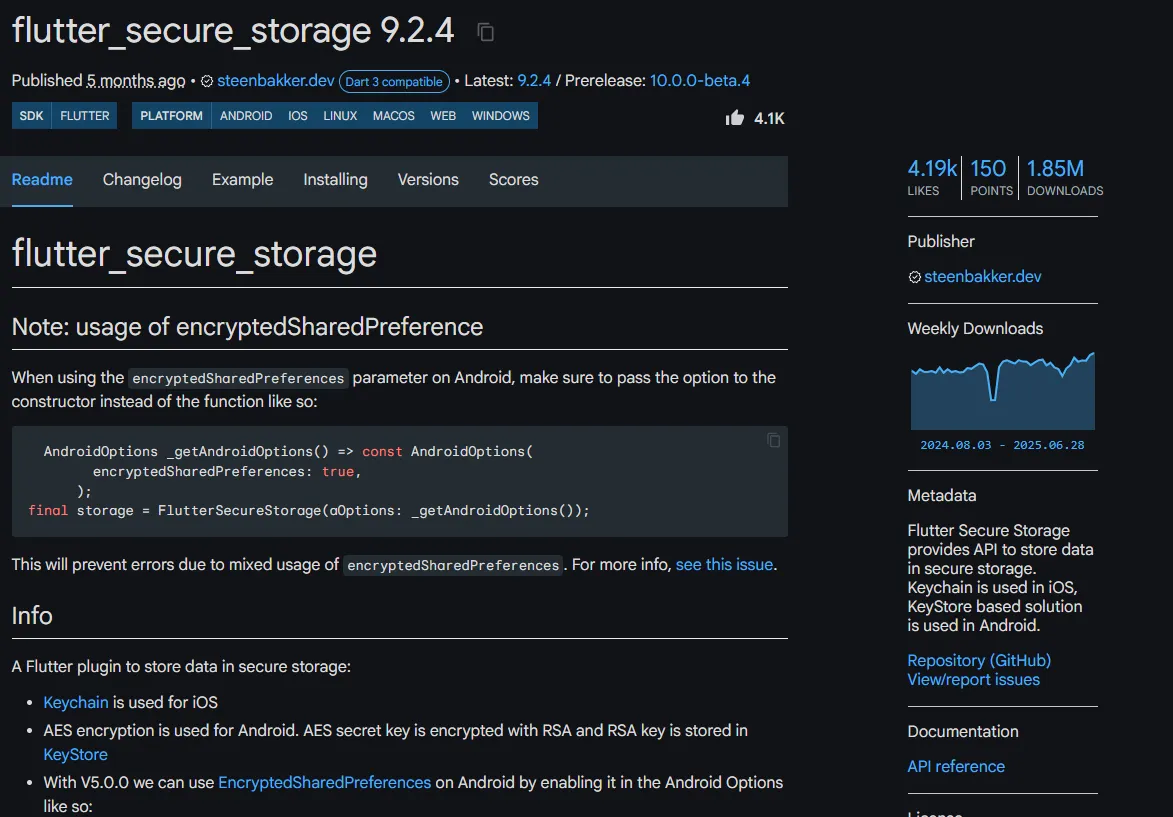Click the Dart 3 compatible badge
This screenshot has width=1173, height=817.
coord(394,82)
